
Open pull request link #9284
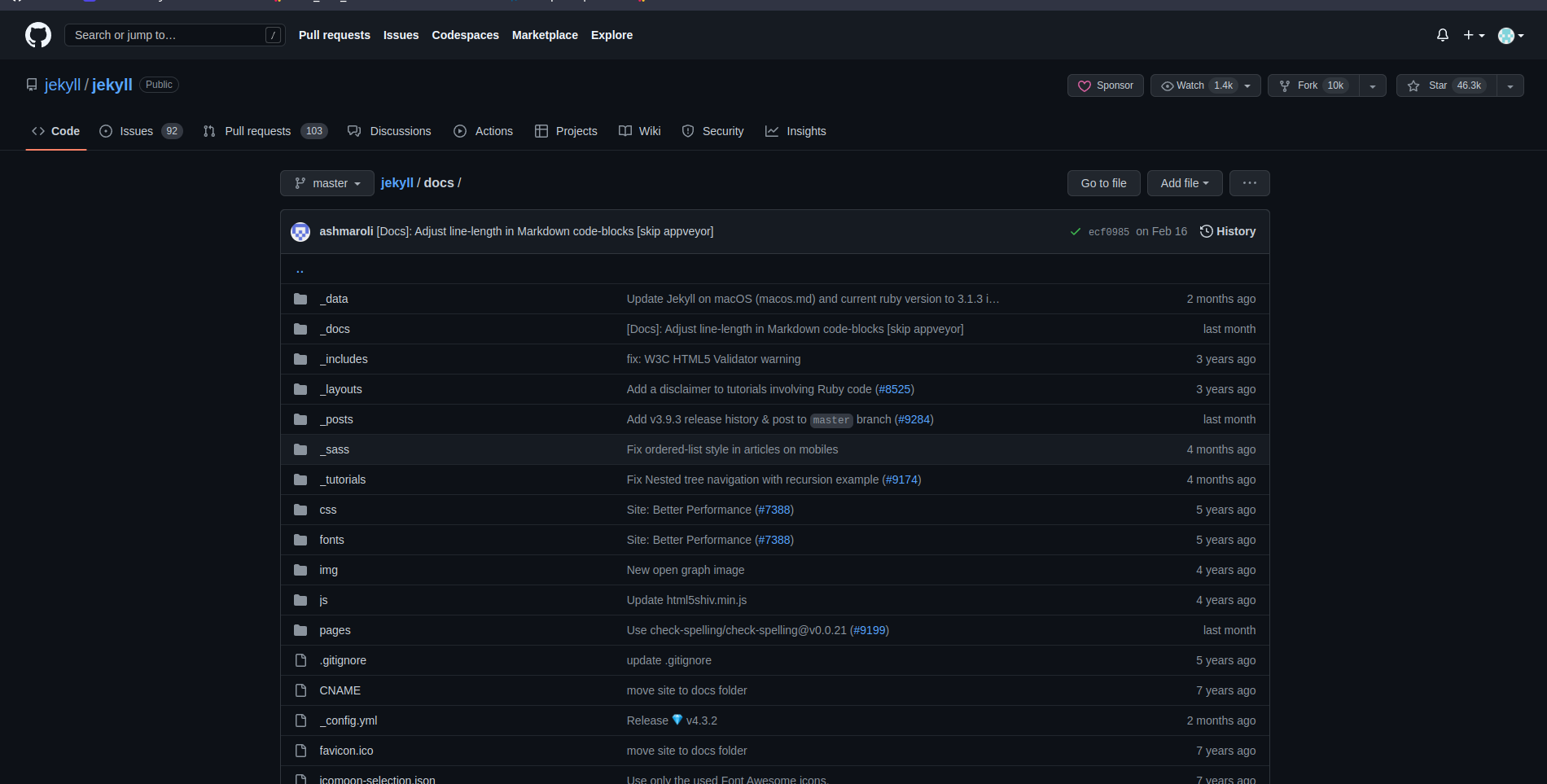click(914, 419)
